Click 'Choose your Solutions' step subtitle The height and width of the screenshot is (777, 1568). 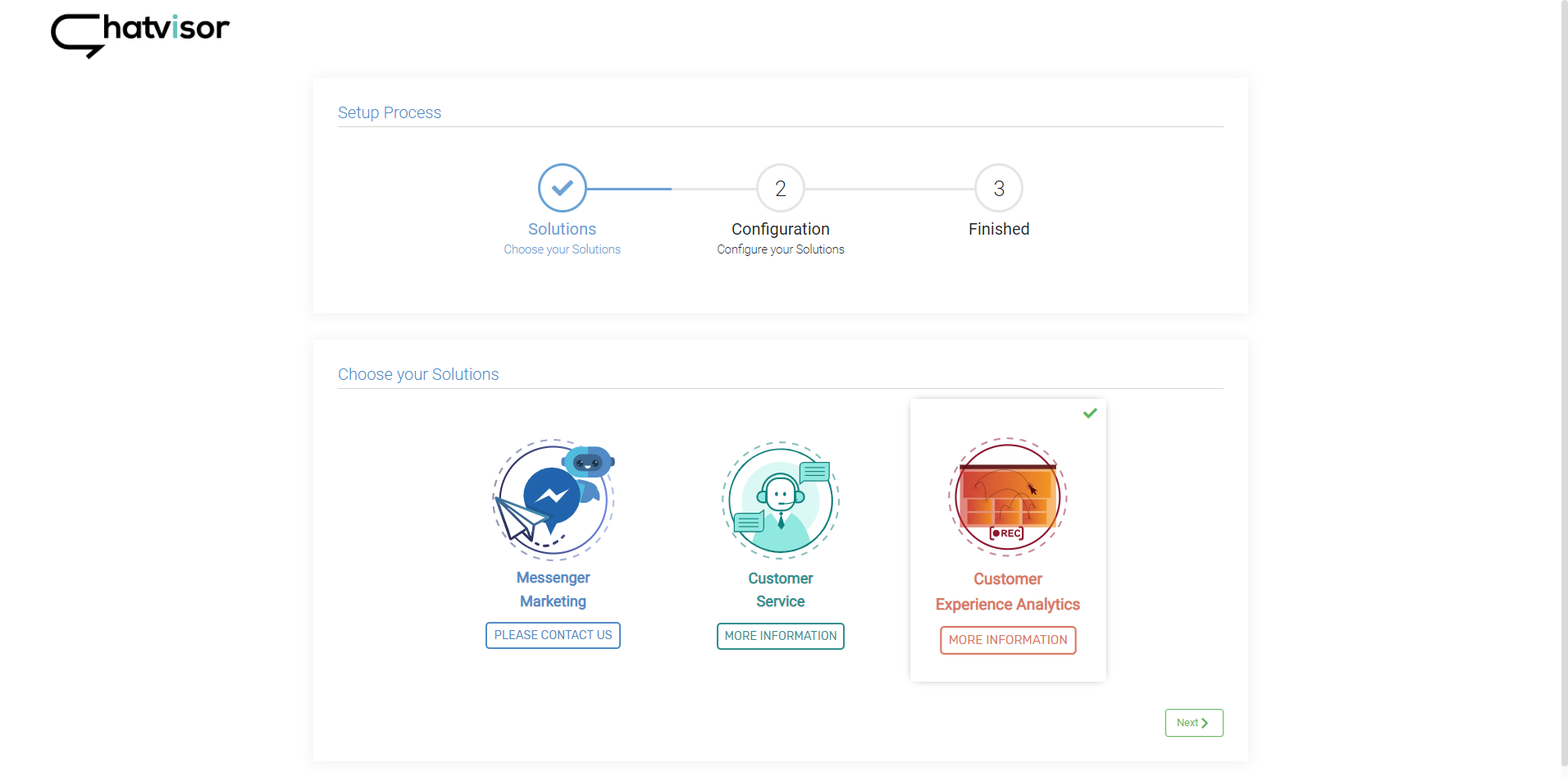(563, 249)
